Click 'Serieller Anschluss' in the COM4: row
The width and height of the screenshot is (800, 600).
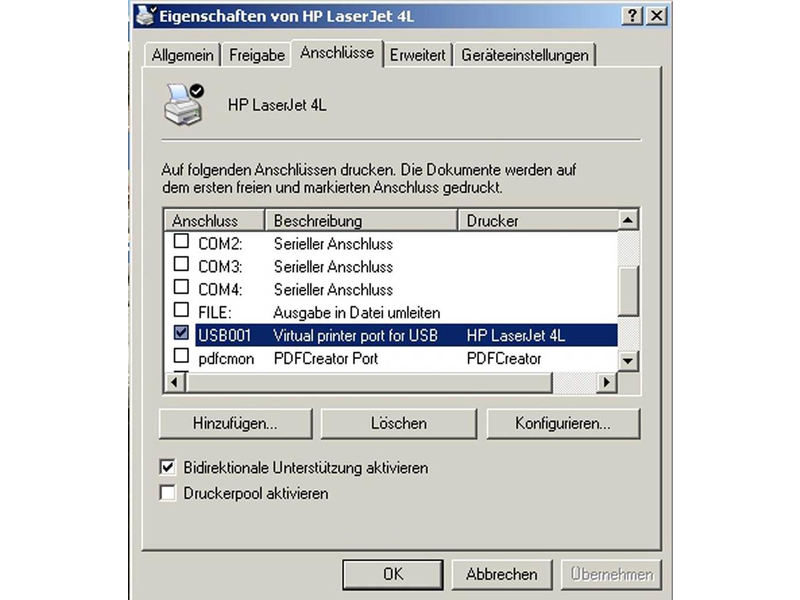pos(333,290)
